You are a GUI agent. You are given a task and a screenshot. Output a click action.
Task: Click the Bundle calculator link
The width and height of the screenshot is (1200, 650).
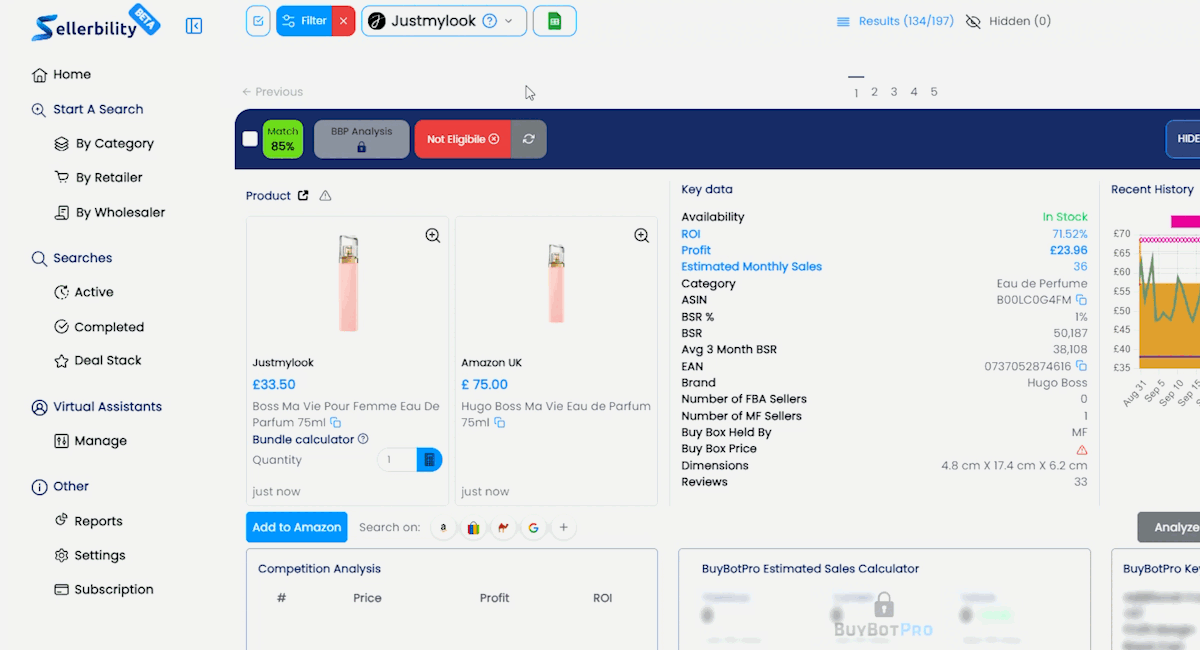coord(304,439)
